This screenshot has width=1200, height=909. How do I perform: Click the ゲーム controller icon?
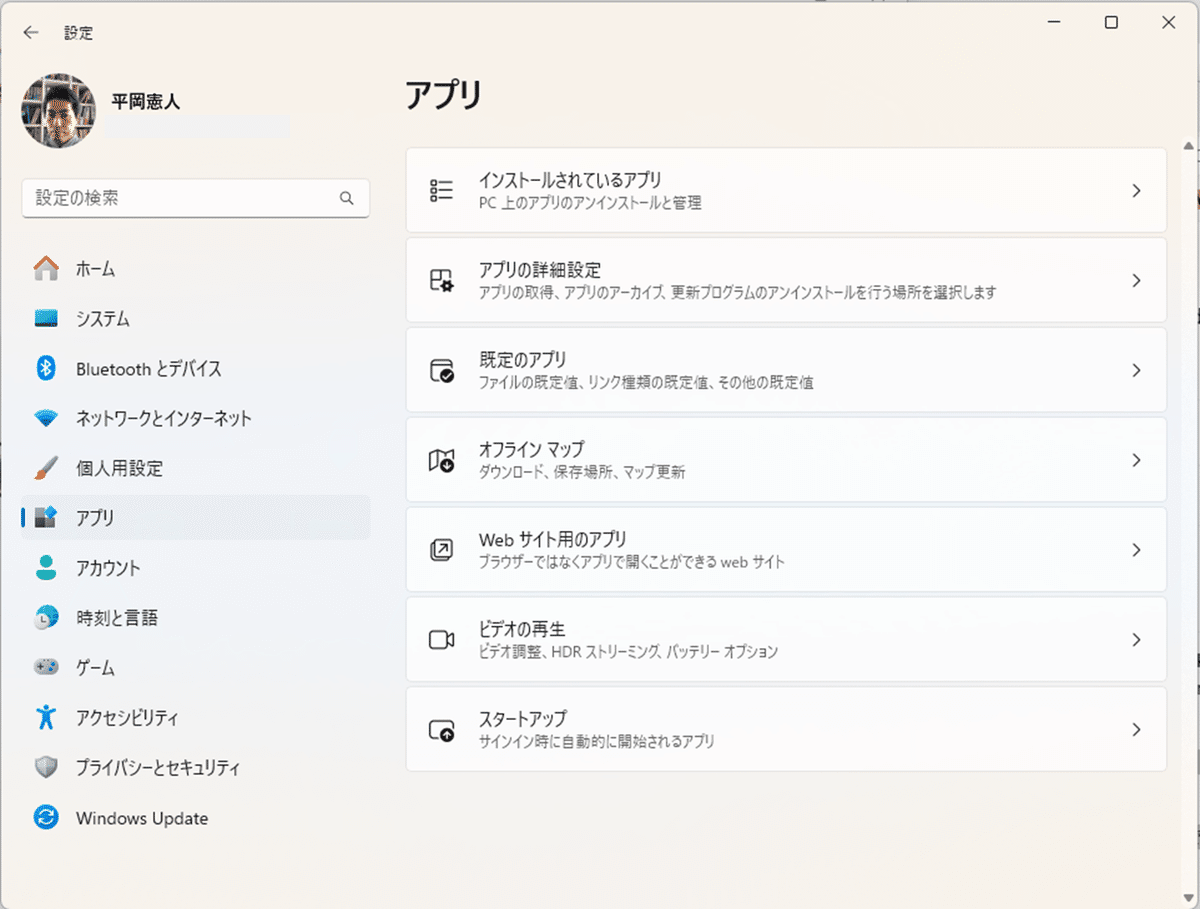(x=46, y=667)
